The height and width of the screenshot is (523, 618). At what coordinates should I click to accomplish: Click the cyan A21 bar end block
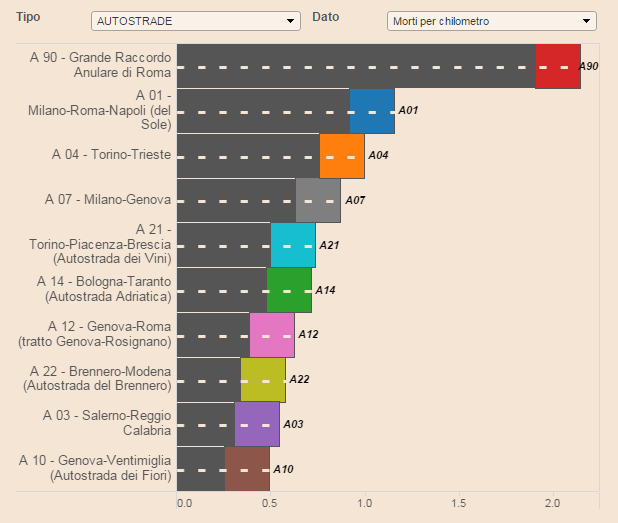pyautogui.click(x=293, y=245)
